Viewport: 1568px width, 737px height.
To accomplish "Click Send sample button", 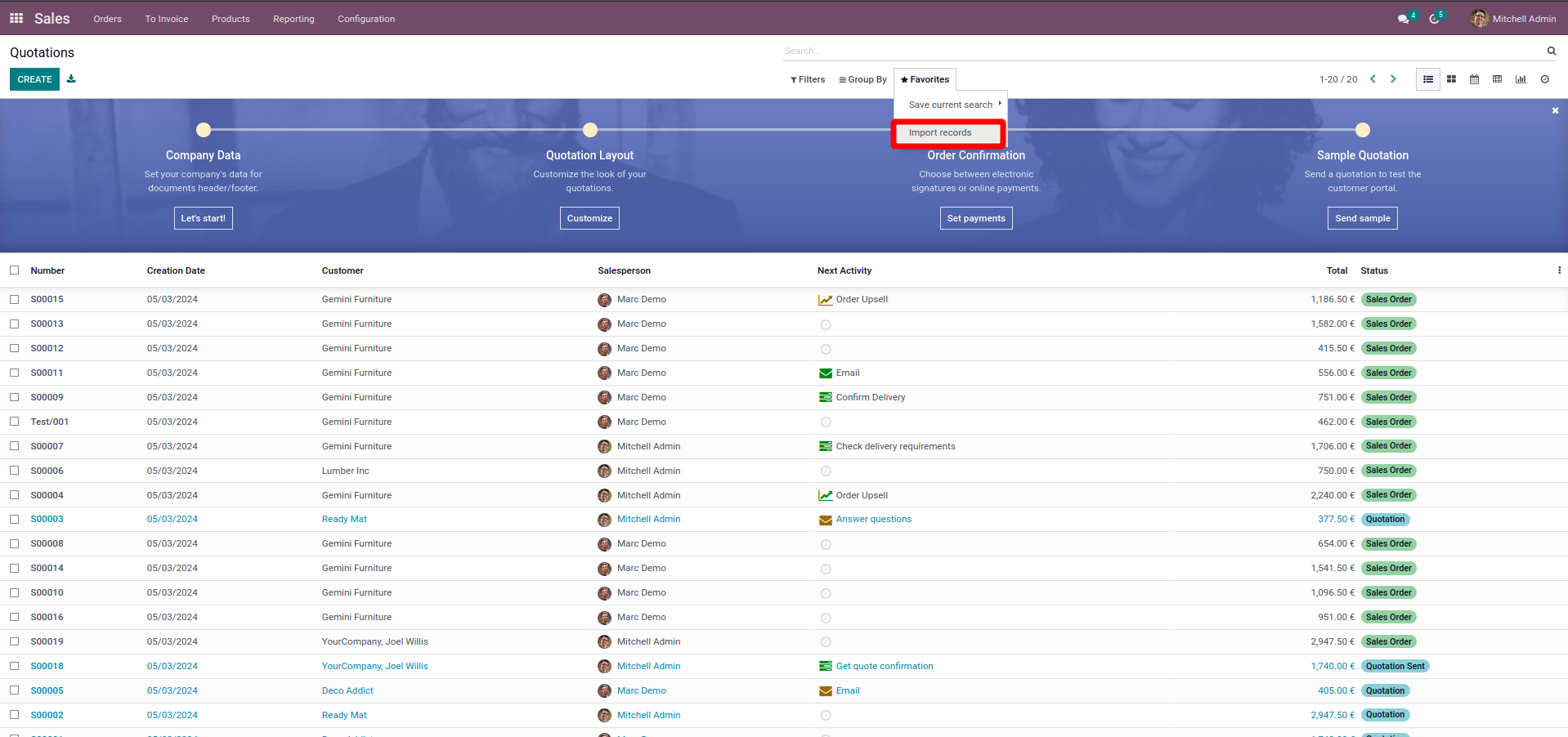I will (x=1362, y=218).
